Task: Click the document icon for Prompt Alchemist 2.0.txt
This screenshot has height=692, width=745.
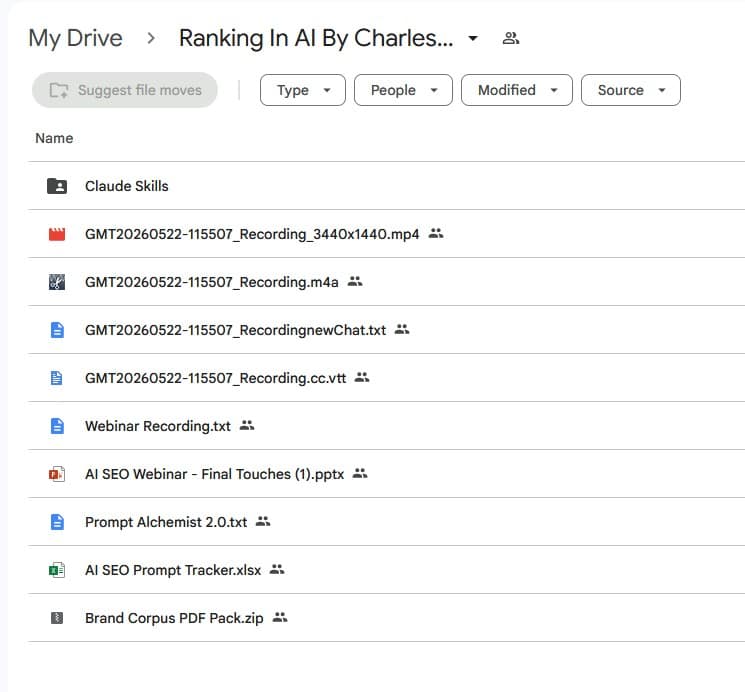Action: click(57, 522)
